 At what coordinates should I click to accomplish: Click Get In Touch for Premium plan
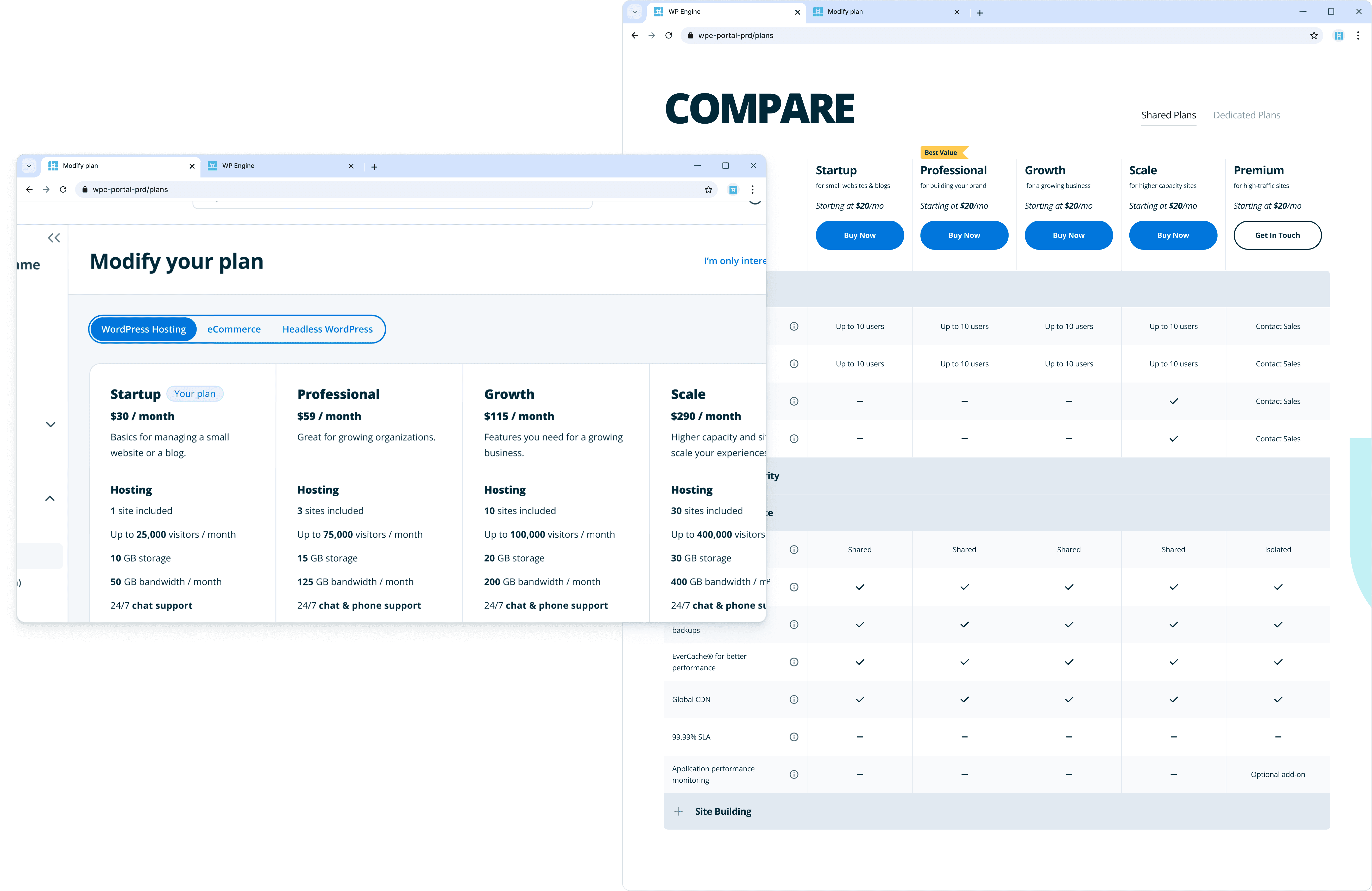tap(1277, 235)
